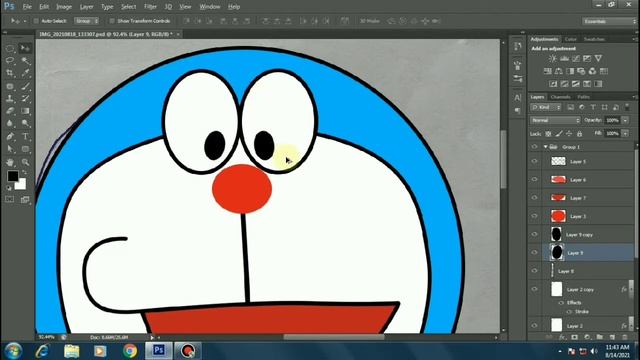Hide Layer 7 visibility eye
The image size is (640, 360).
pyautogui.click(x=534, y=198)
